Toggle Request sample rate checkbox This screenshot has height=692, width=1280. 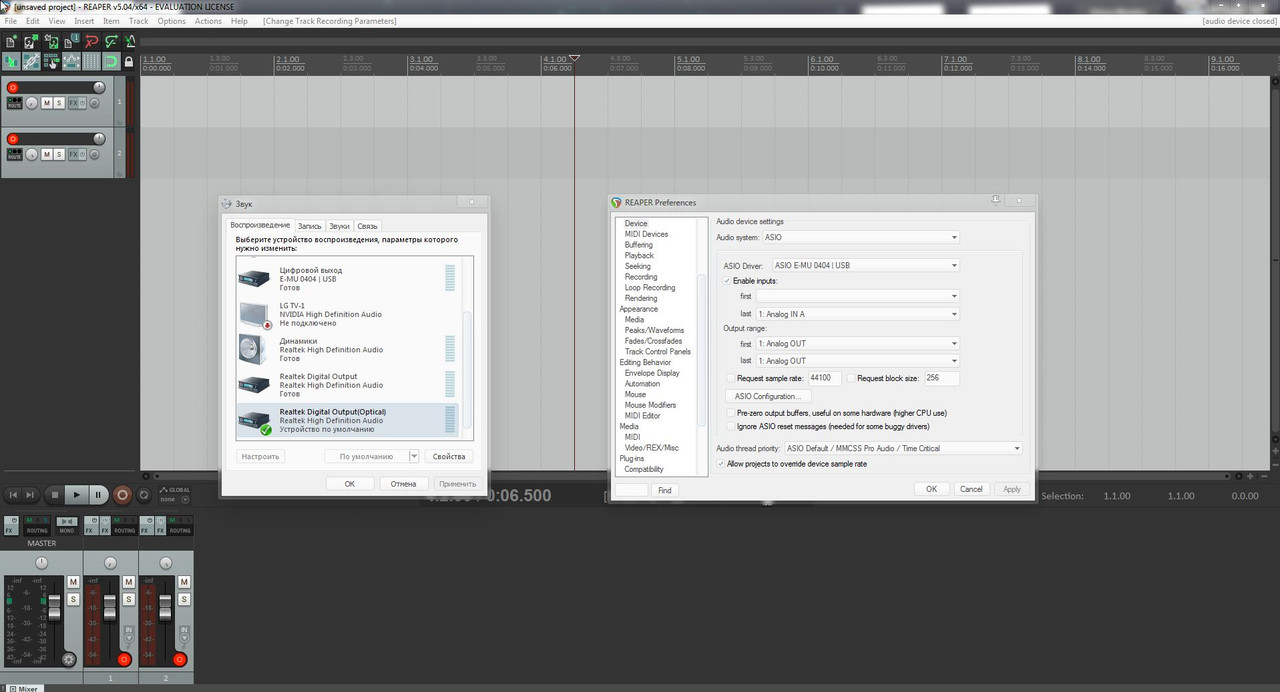point(731,379)
